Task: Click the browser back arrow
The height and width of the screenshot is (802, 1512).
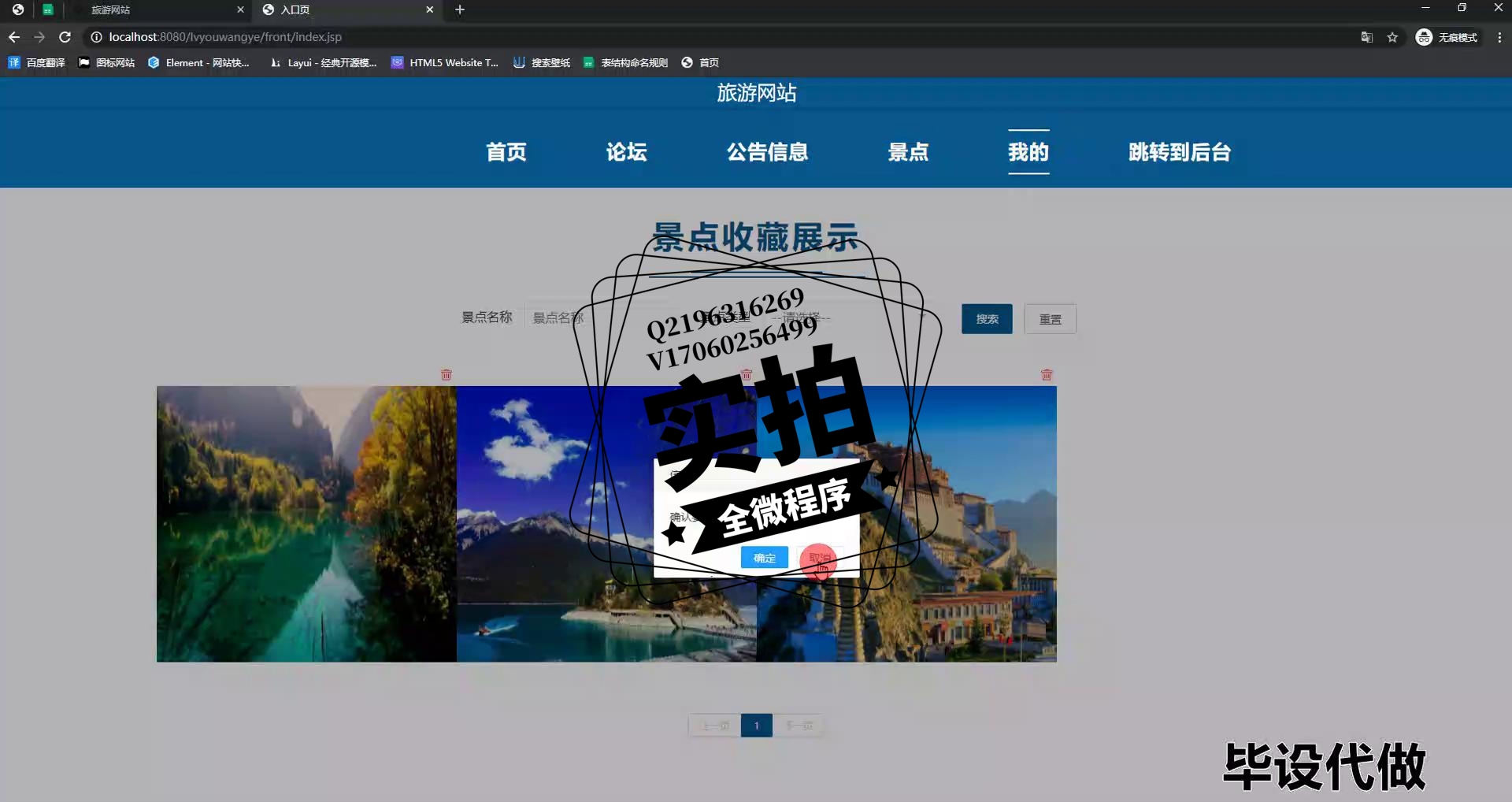Action: pos(14,37)
